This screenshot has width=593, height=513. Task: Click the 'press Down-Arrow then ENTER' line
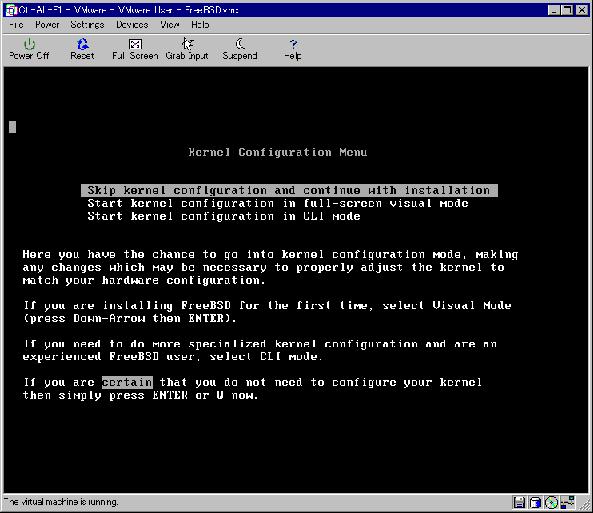pos(130,318)
